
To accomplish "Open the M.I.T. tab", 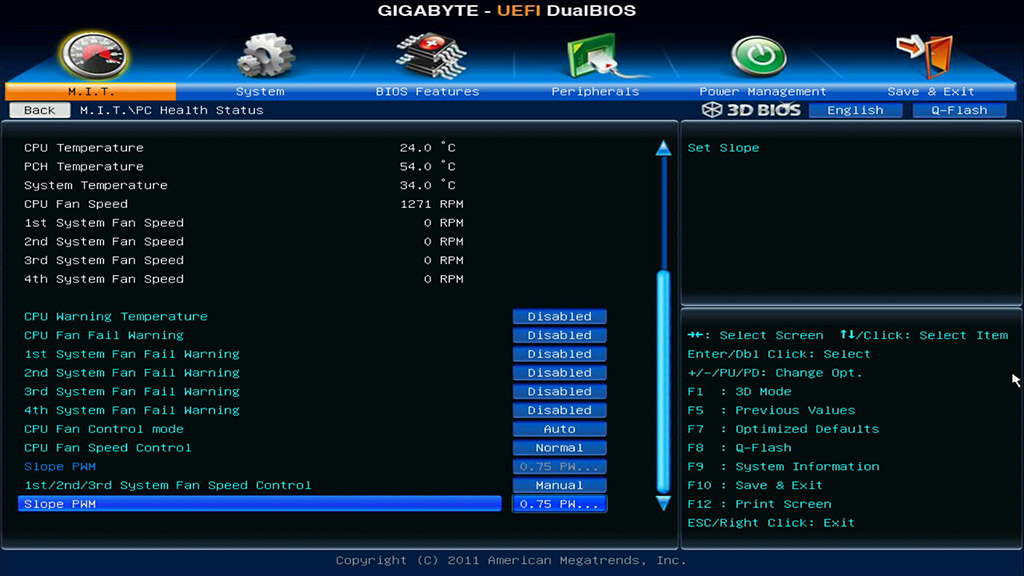I will pyautogui.click(x=91, y=91).
